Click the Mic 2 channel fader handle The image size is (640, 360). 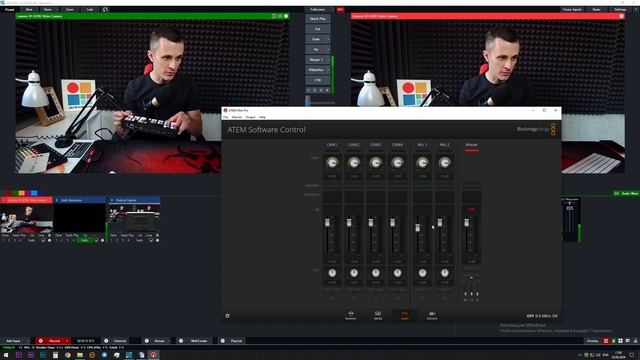point(440,222)
